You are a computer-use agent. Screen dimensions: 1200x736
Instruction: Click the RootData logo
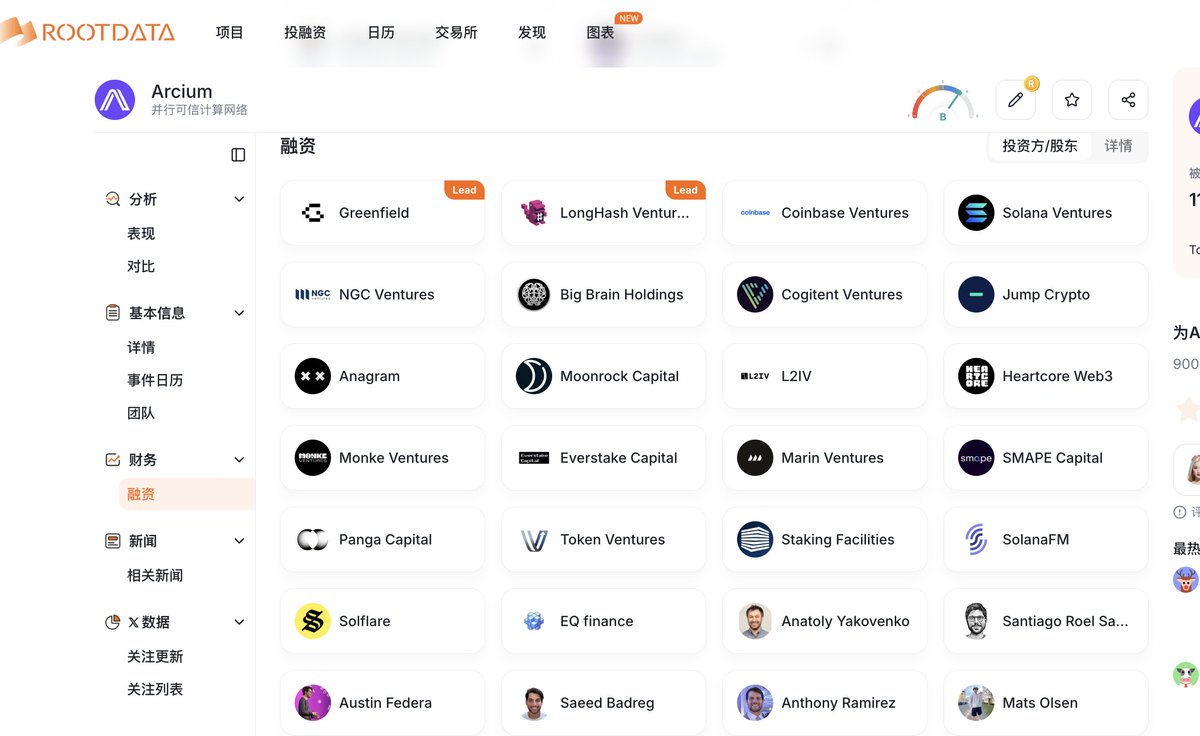(87, 32)
